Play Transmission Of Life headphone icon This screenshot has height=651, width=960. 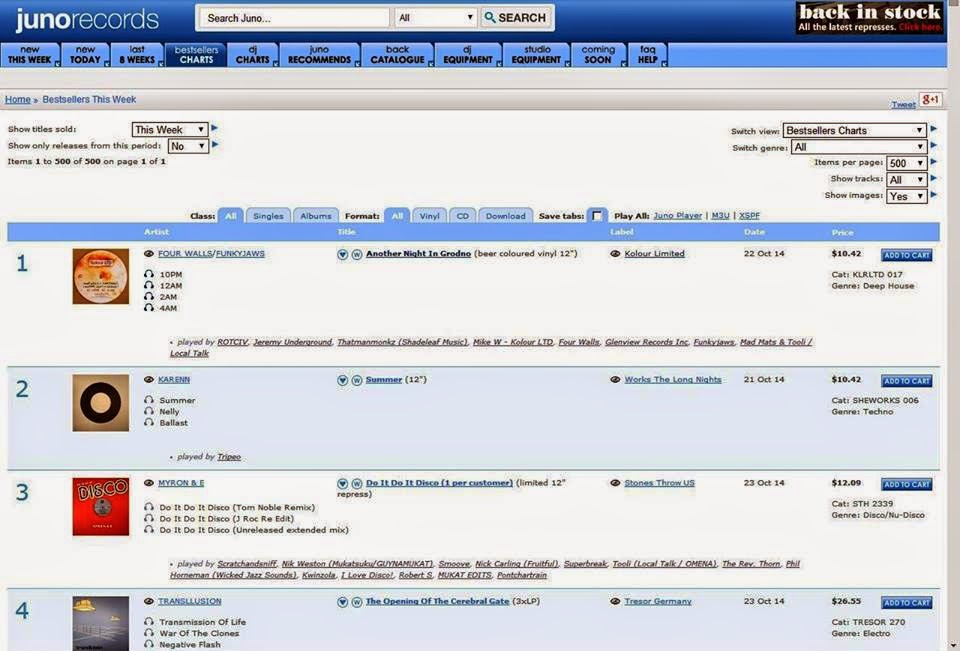tap(149, 622)
